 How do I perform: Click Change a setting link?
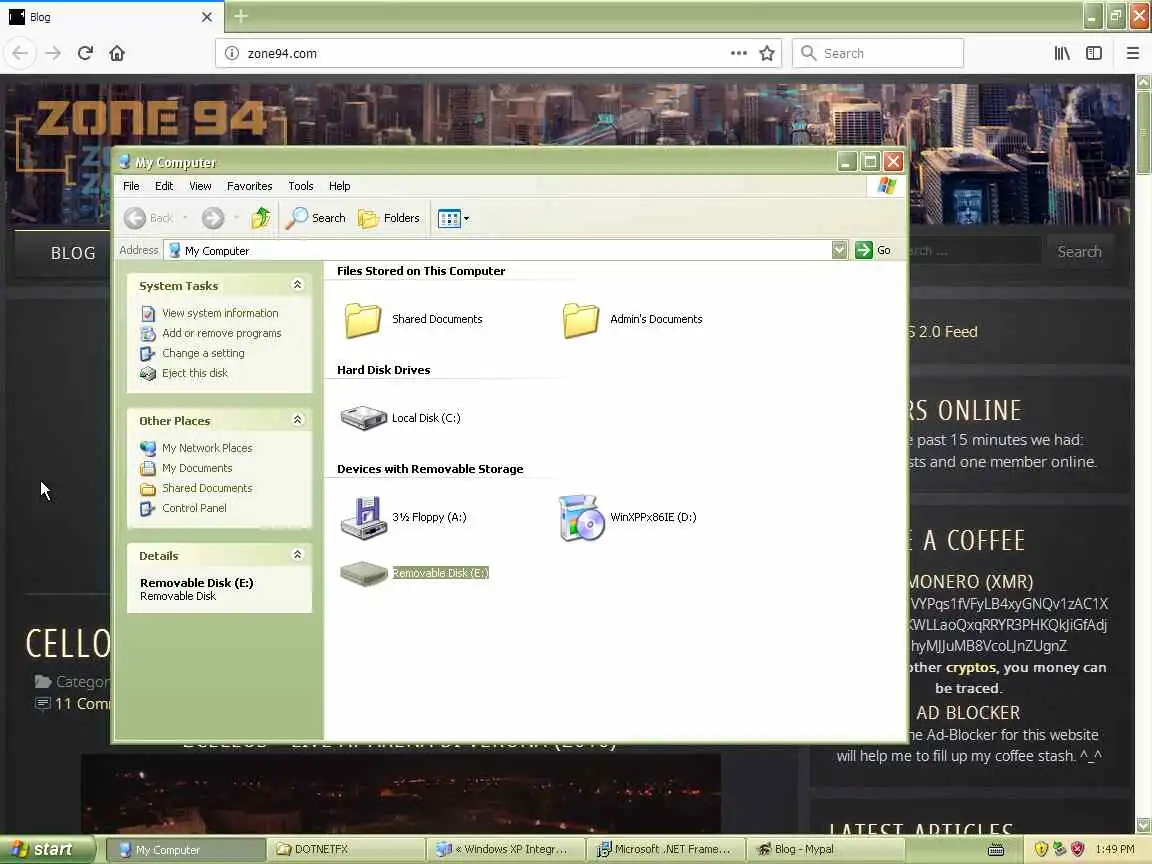(x=203, y=353)
